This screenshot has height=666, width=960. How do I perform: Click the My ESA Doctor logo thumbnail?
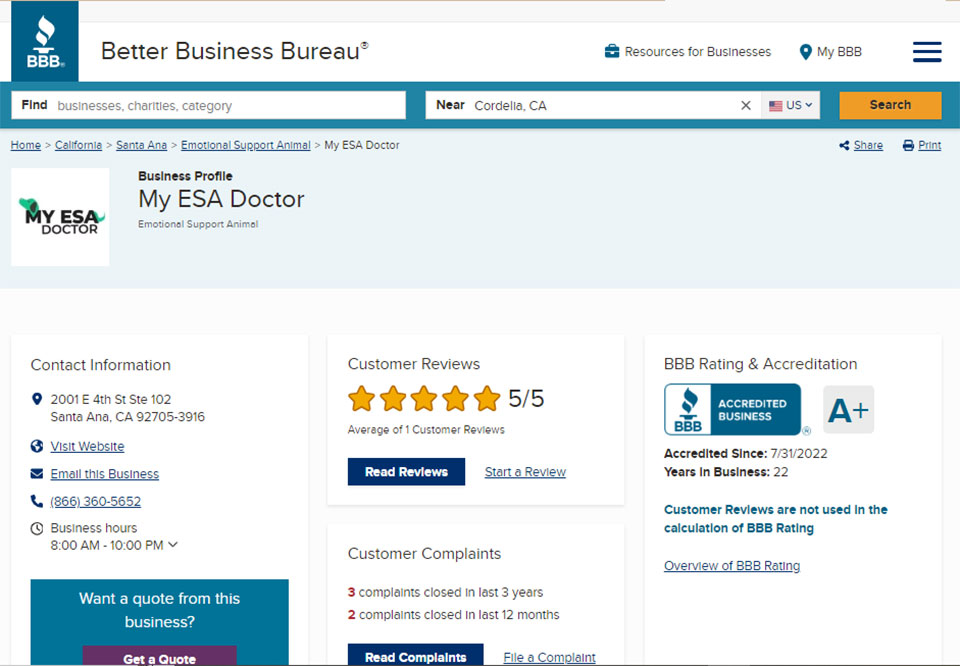60,217
